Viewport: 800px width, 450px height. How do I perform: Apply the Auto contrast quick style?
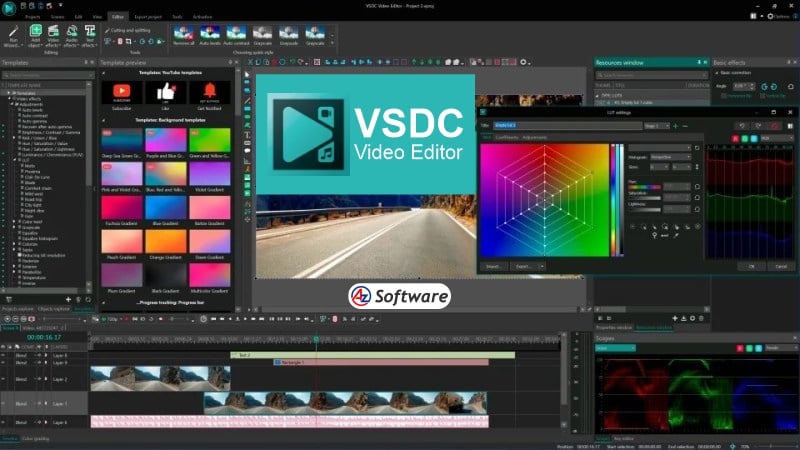[x=236, y=36]
